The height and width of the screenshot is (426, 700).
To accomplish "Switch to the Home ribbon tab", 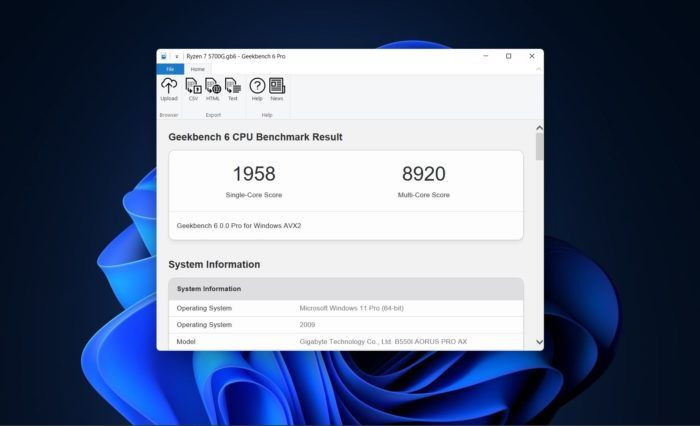I will pos(197,69).
